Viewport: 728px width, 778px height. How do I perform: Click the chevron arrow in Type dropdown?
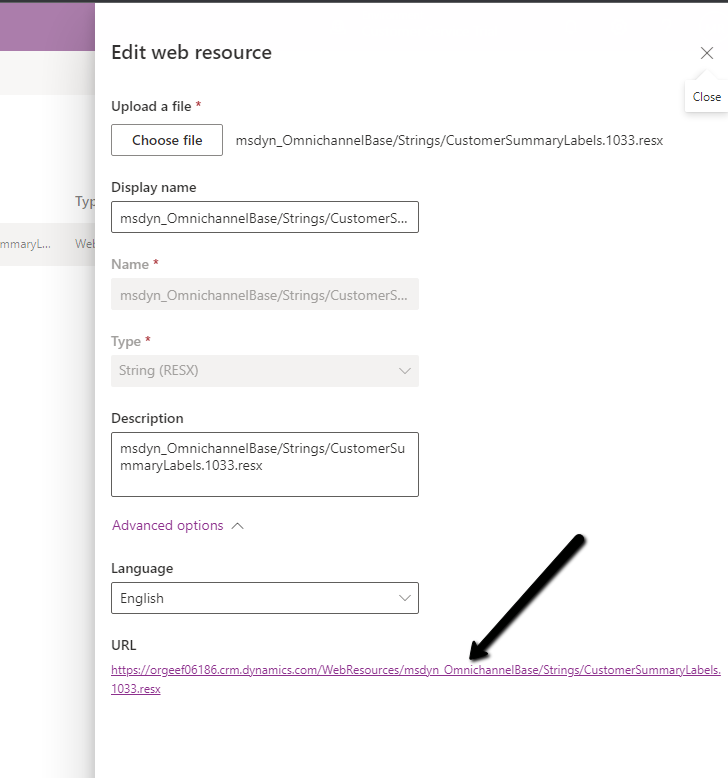click(x=405, y=371)
